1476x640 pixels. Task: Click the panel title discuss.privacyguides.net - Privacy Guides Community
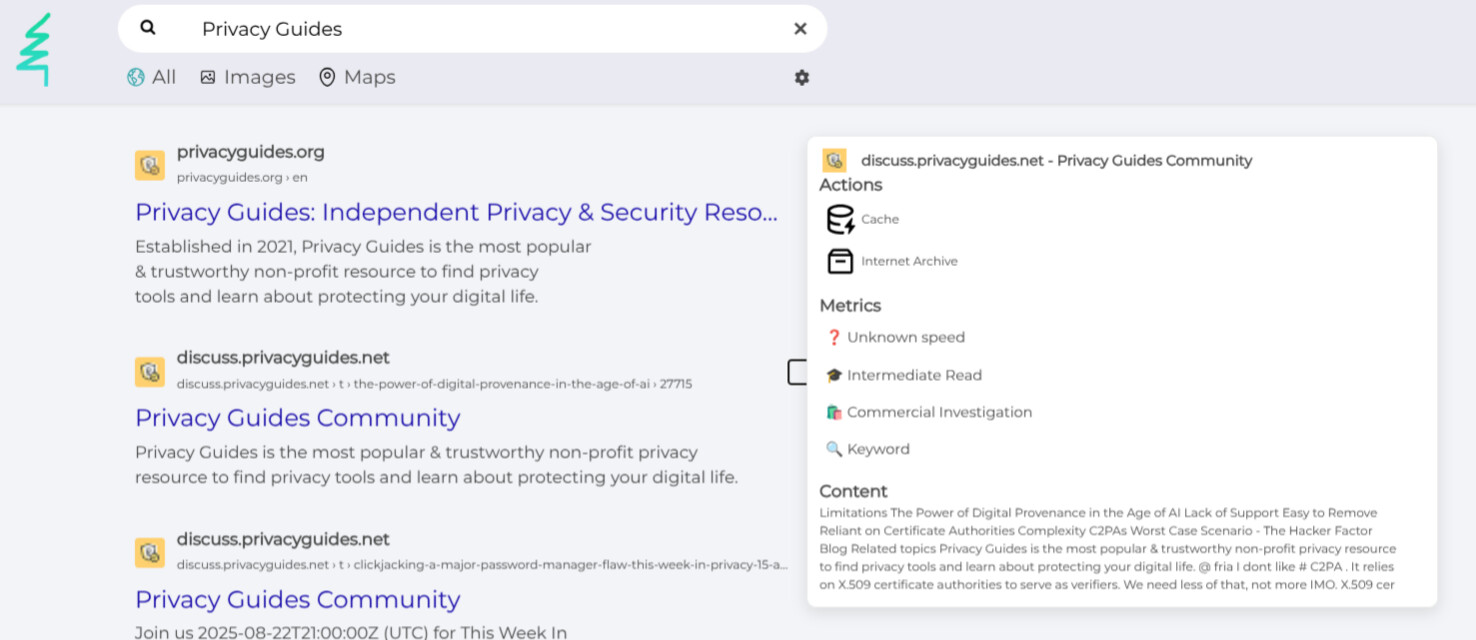pos(1056,160)
